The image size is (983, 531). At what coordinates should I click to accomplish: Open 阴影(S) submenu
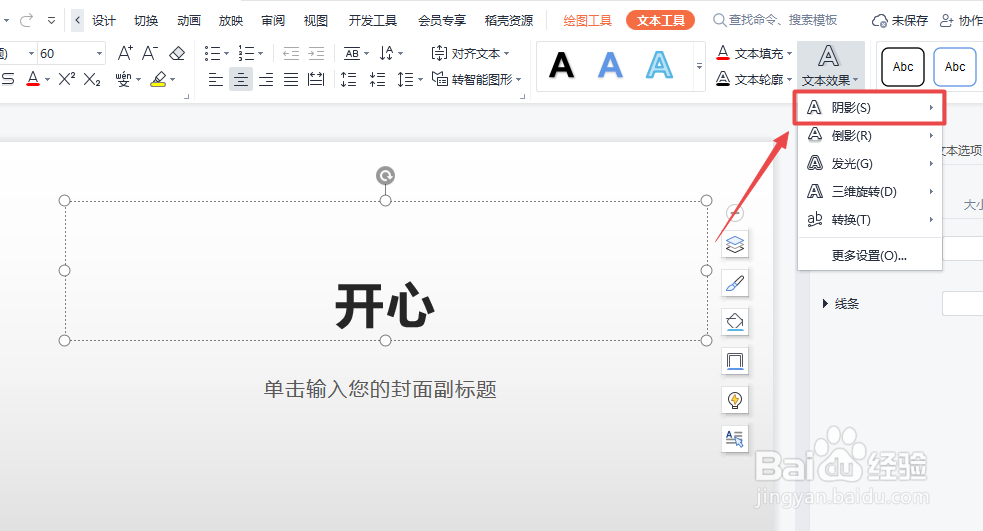(870, 108)
